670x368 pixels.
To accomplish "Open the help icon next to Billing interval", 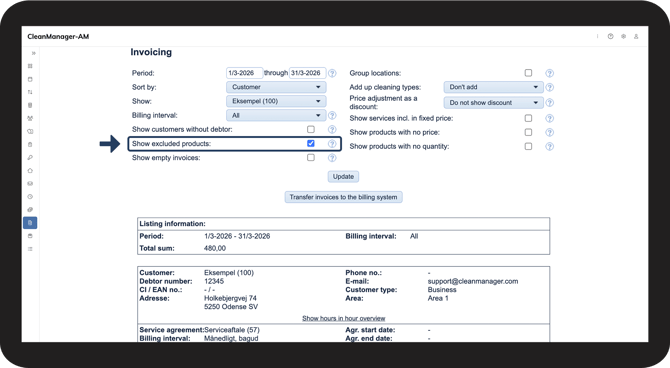I will click(x=332, y=115).
